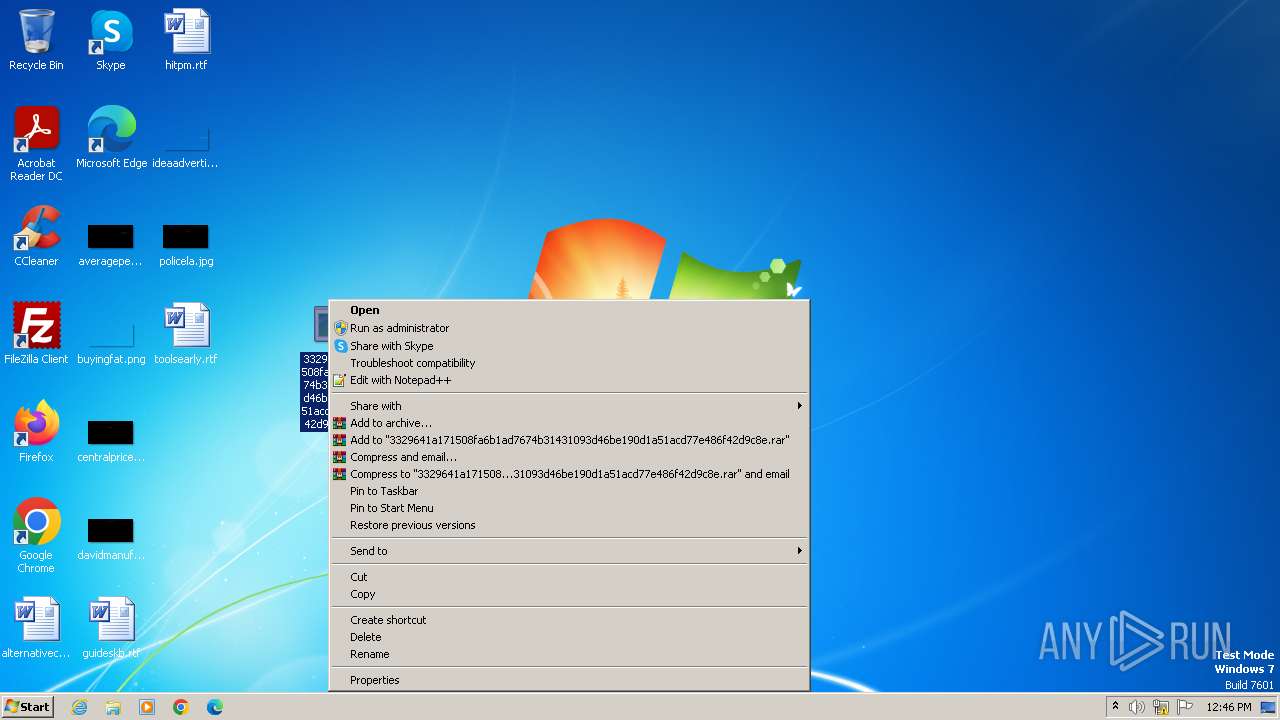This screenshot has width=1280, height=720.
Task: Select the guideskb.rtf document icon
Action: coord(111,628)
